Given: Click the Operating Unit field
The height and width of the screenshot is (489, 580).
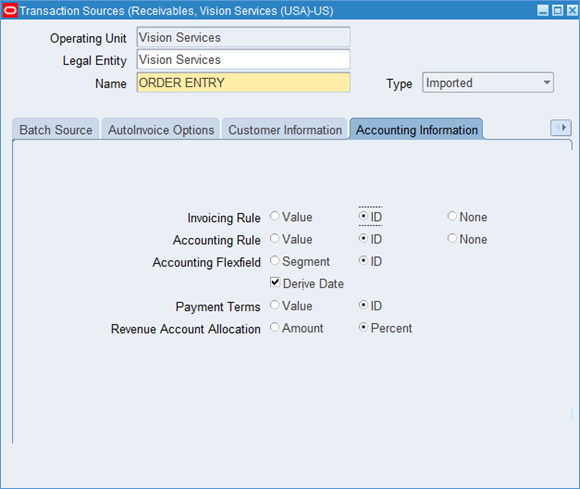Looking at the screenshot, I should (243, 37).
